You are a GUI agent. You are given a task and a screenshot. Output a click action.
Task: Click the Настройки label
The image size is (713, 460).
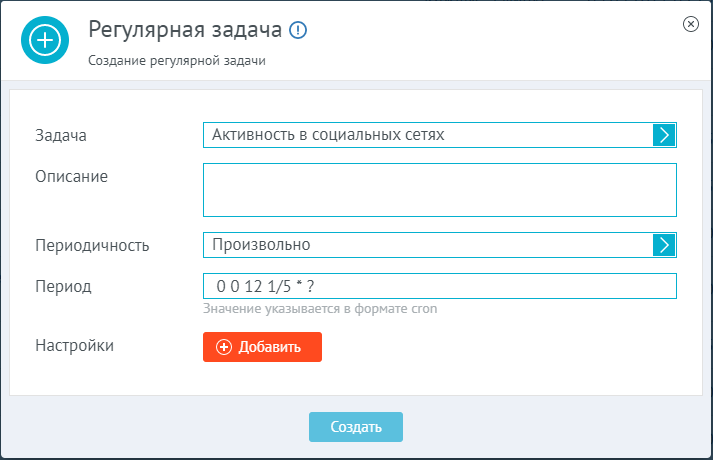point(75,345)
